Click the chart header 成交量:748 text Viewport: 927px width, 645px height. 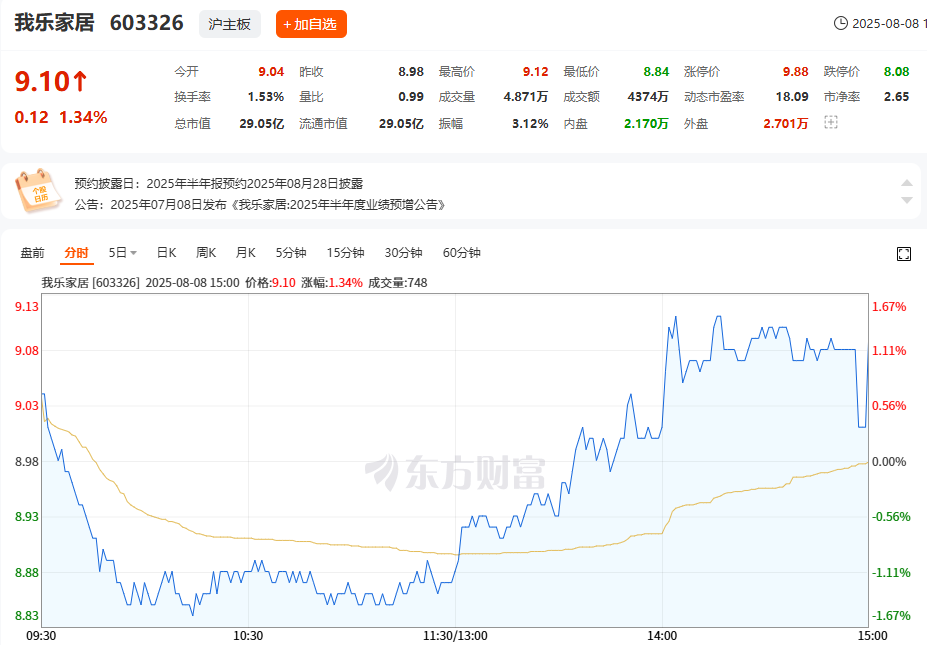point(398,283)
